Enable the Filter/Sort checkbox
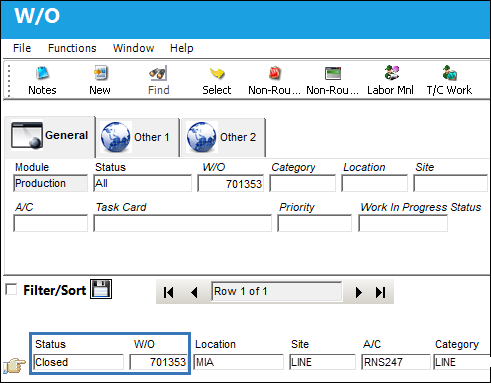This screenshot has height=383, width=491. click(12, 289)
